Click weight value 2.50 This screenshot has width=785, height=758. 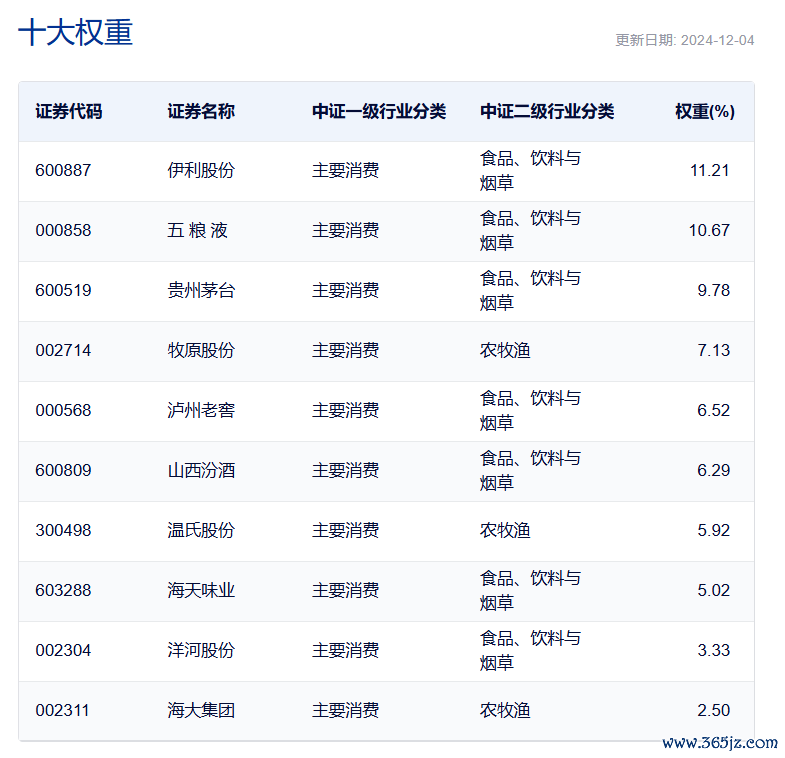point(713,710)
